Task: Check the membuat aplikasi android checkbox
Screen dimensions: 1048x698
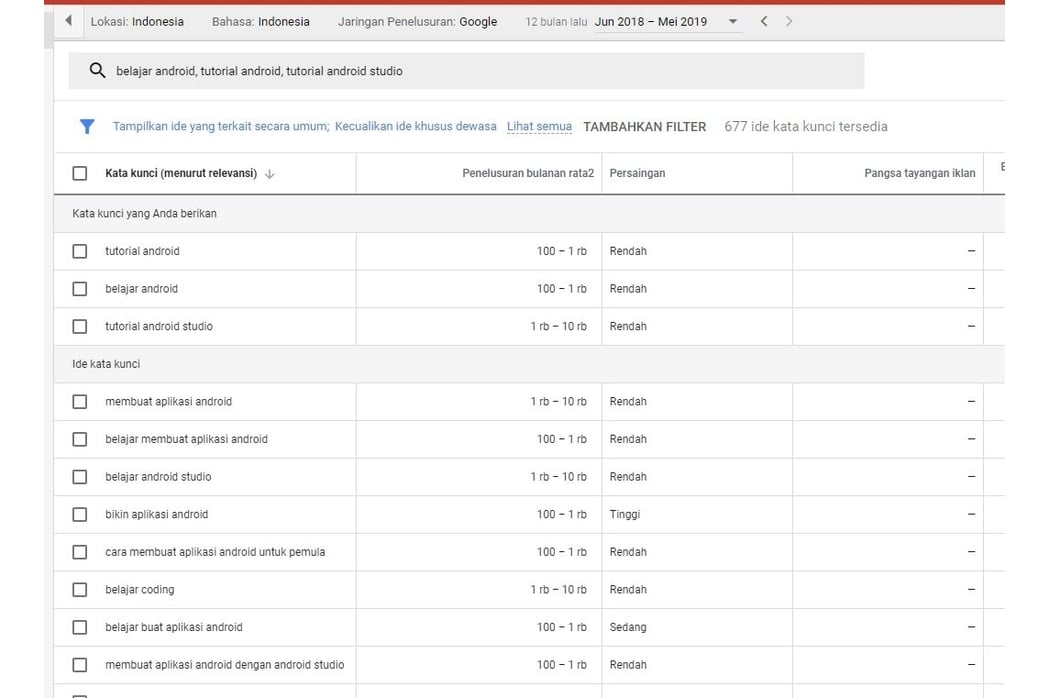Action: click(80, 401)
